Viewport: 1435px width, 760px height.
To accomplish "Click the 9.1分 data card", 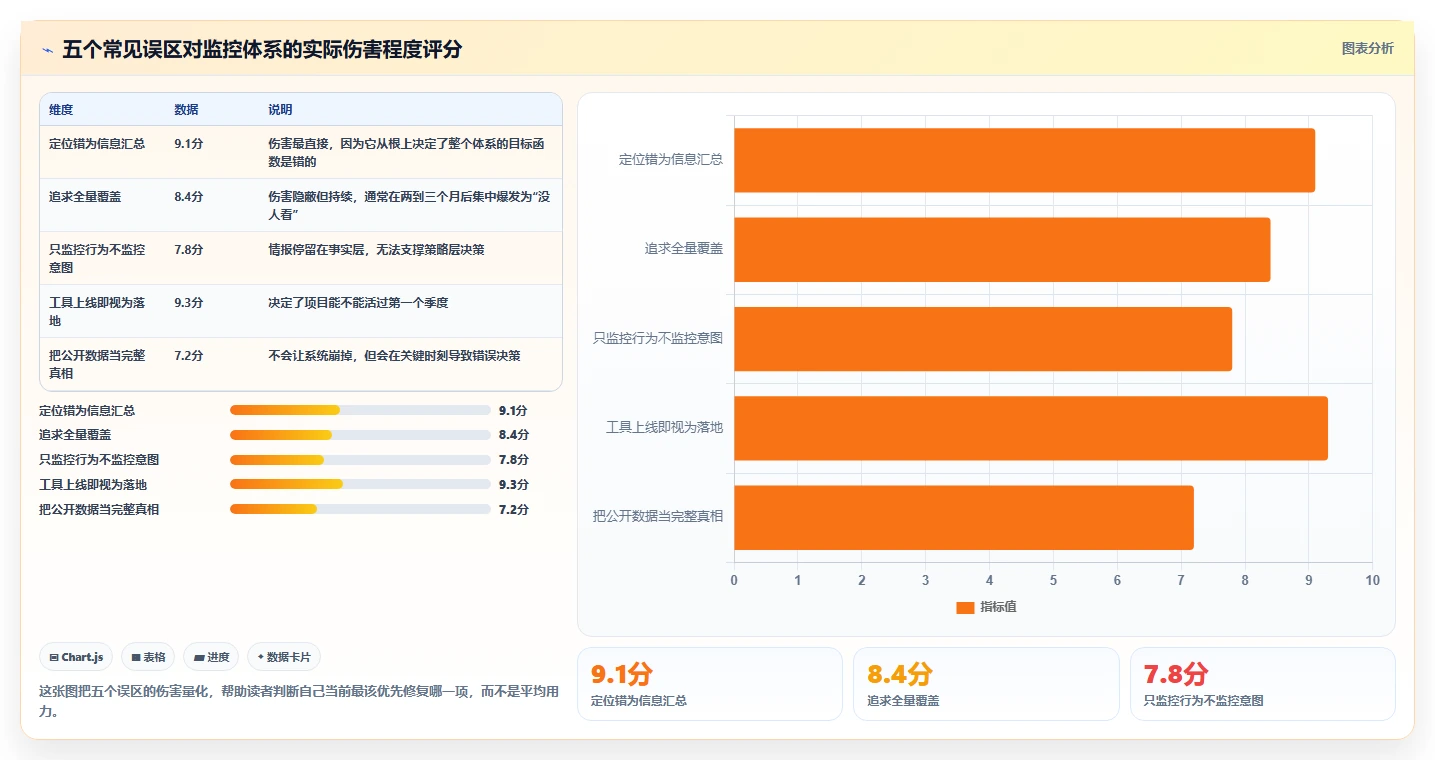I will click(x=710, y=684).
